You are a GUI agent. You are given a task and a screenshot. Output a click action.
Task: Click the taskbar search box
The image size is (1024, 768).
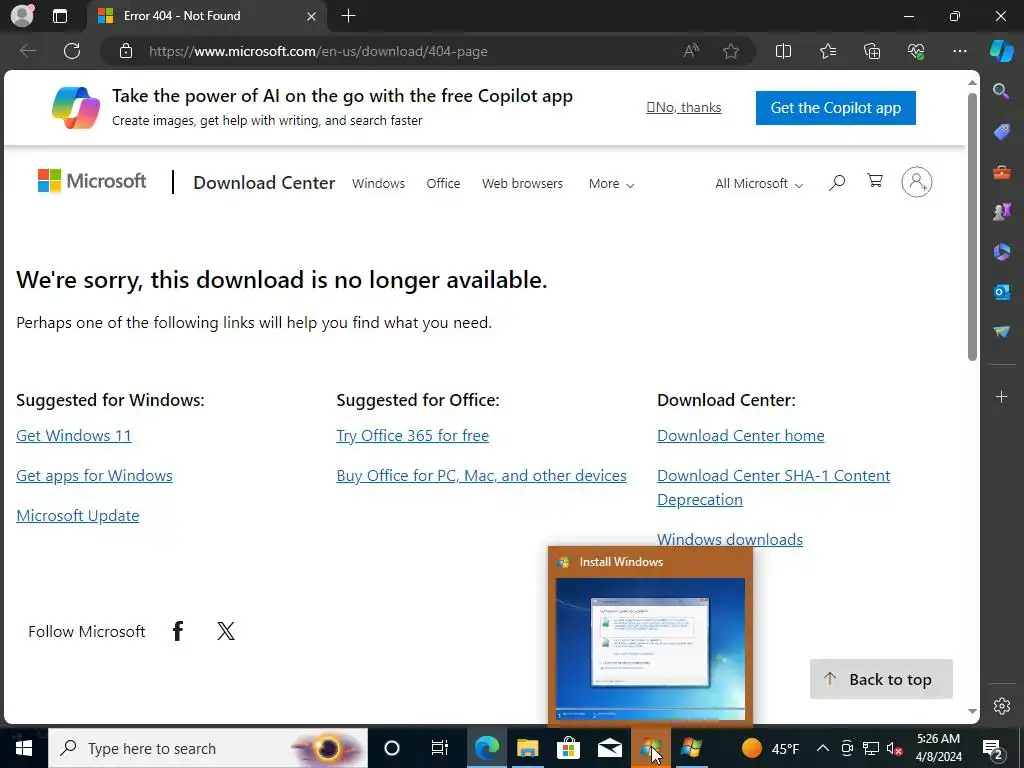[x=208, y=748]
